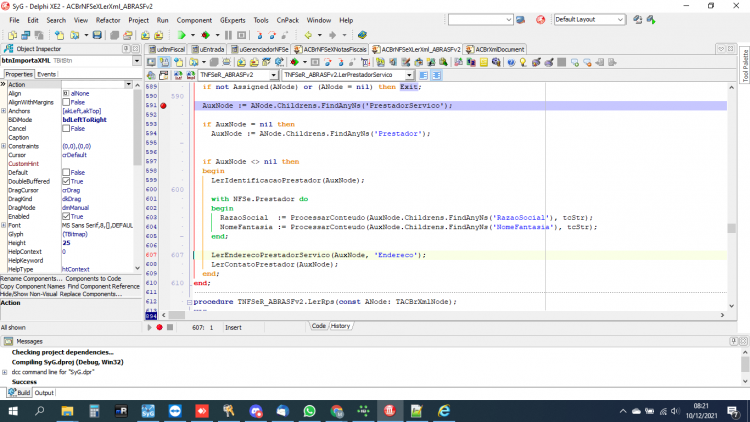The width and height of the screenshot is (750, 422).
Task: Click the red globe icon beside the Default Layout box
Action: click(x=540, y=20)
